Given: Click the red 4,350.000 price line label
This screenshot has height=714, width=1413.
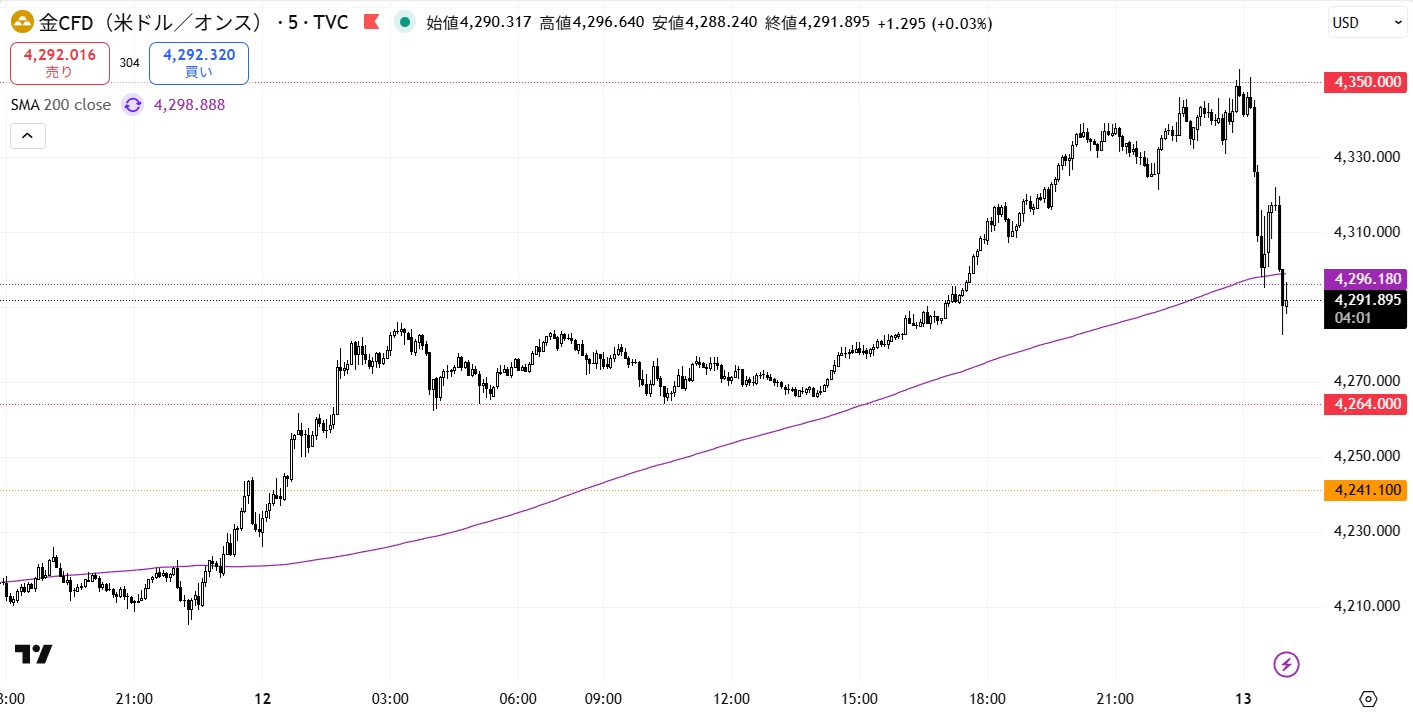Looking at the screenshot, I should [1365, 82].
